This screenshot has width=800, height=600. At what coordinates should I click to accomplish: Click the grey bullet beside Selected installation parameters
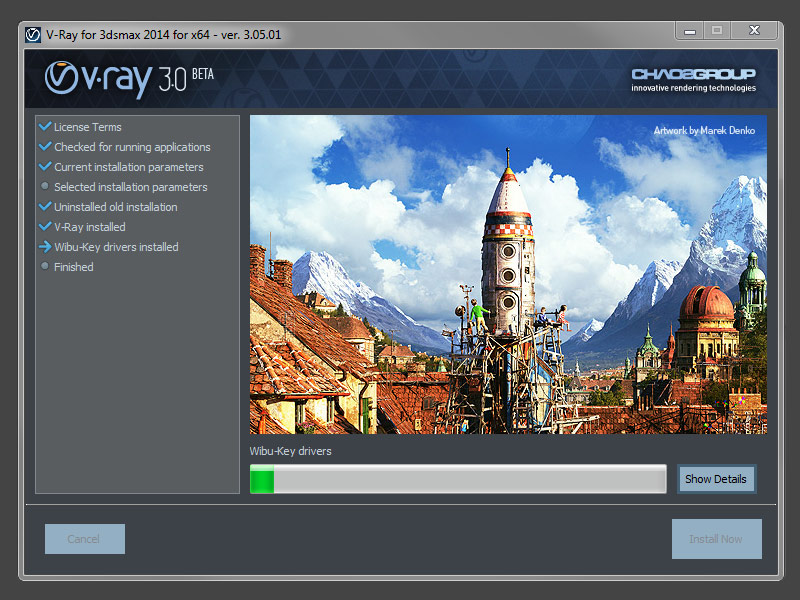point(45,186)
